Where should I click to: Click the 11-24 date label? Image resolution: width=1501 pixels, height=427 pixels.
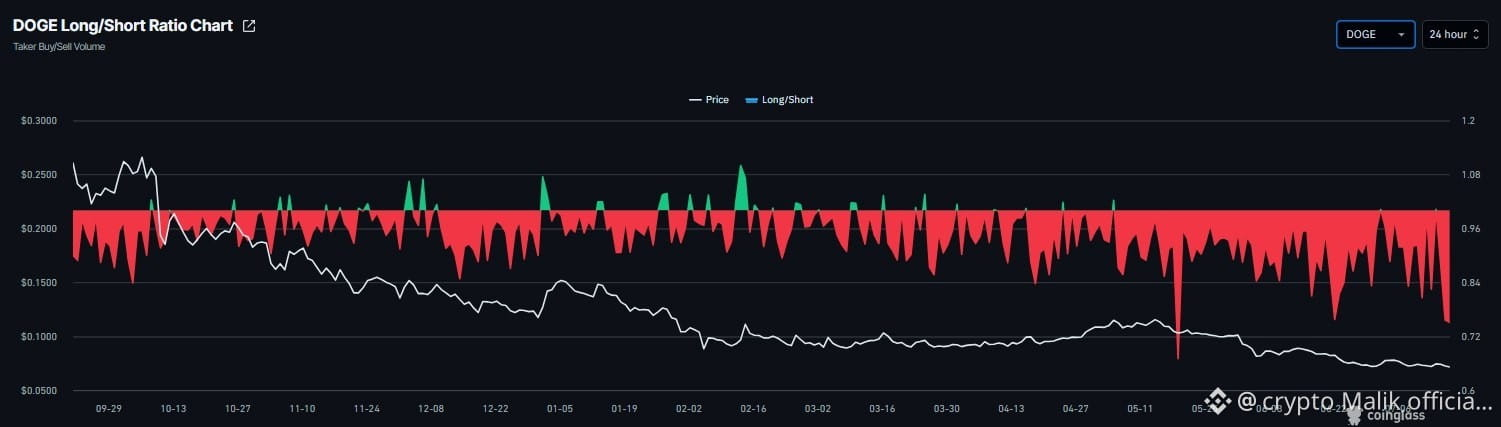[x=367, y=409]
